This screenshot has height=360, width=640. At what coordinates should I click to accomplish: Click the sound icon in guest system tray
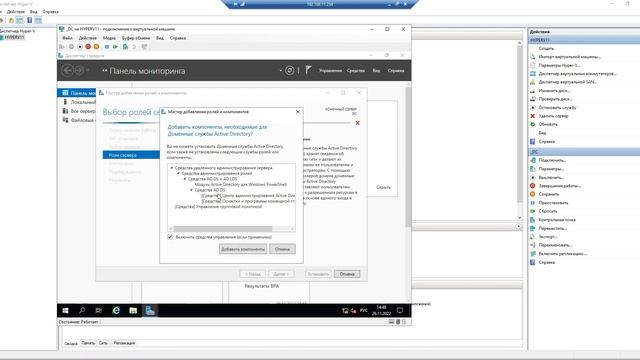click(353, 311)
